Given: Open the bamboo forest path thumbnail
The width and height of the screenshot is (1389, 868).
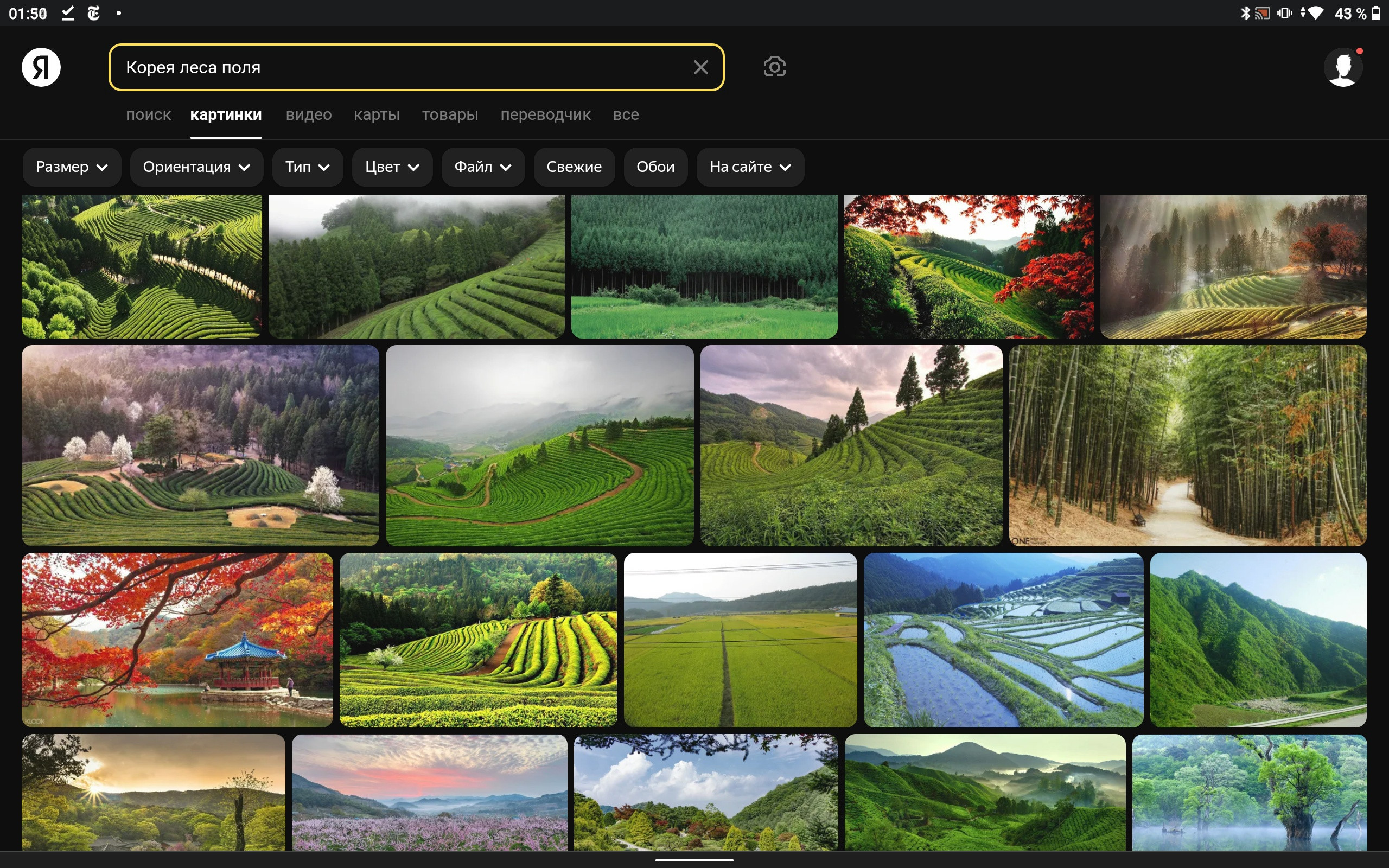Looking at the screenshot, I should [x=1188, y=445].
